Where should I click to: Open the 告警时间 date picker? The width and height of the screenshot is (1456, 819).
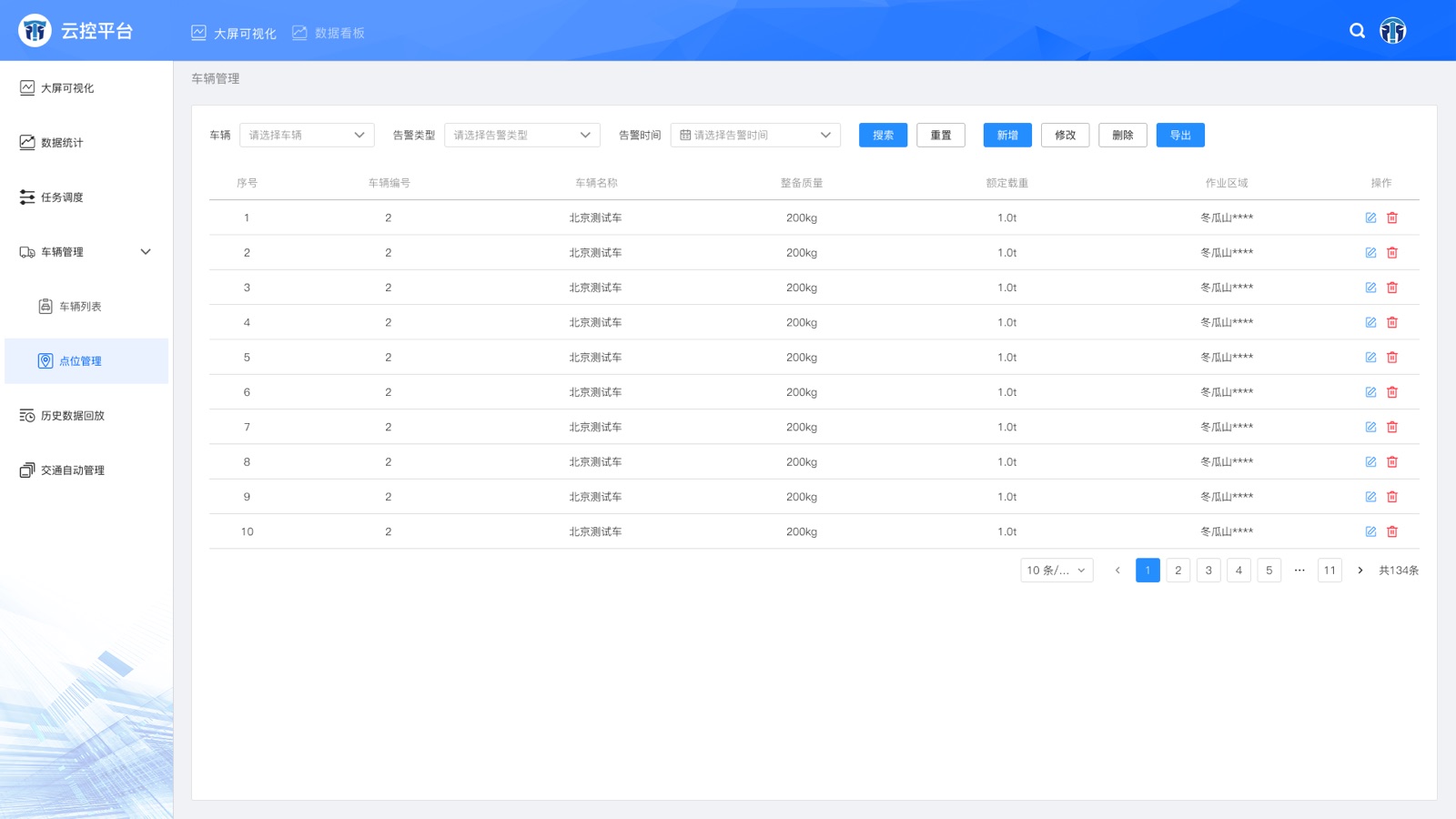pos(755,135)
